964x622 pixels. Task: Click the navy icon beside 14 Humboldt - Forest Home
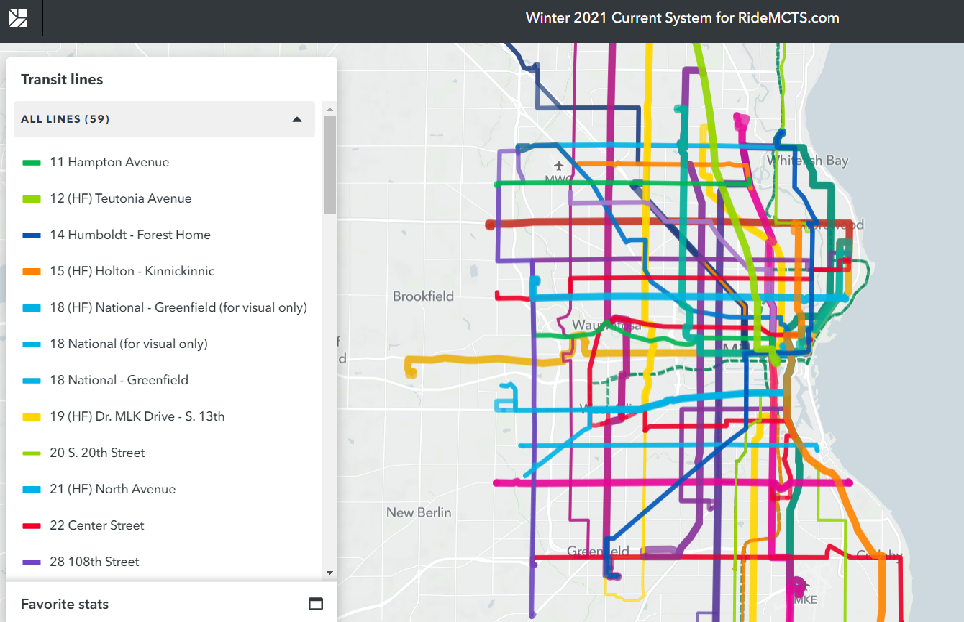[x=30, y=235]
